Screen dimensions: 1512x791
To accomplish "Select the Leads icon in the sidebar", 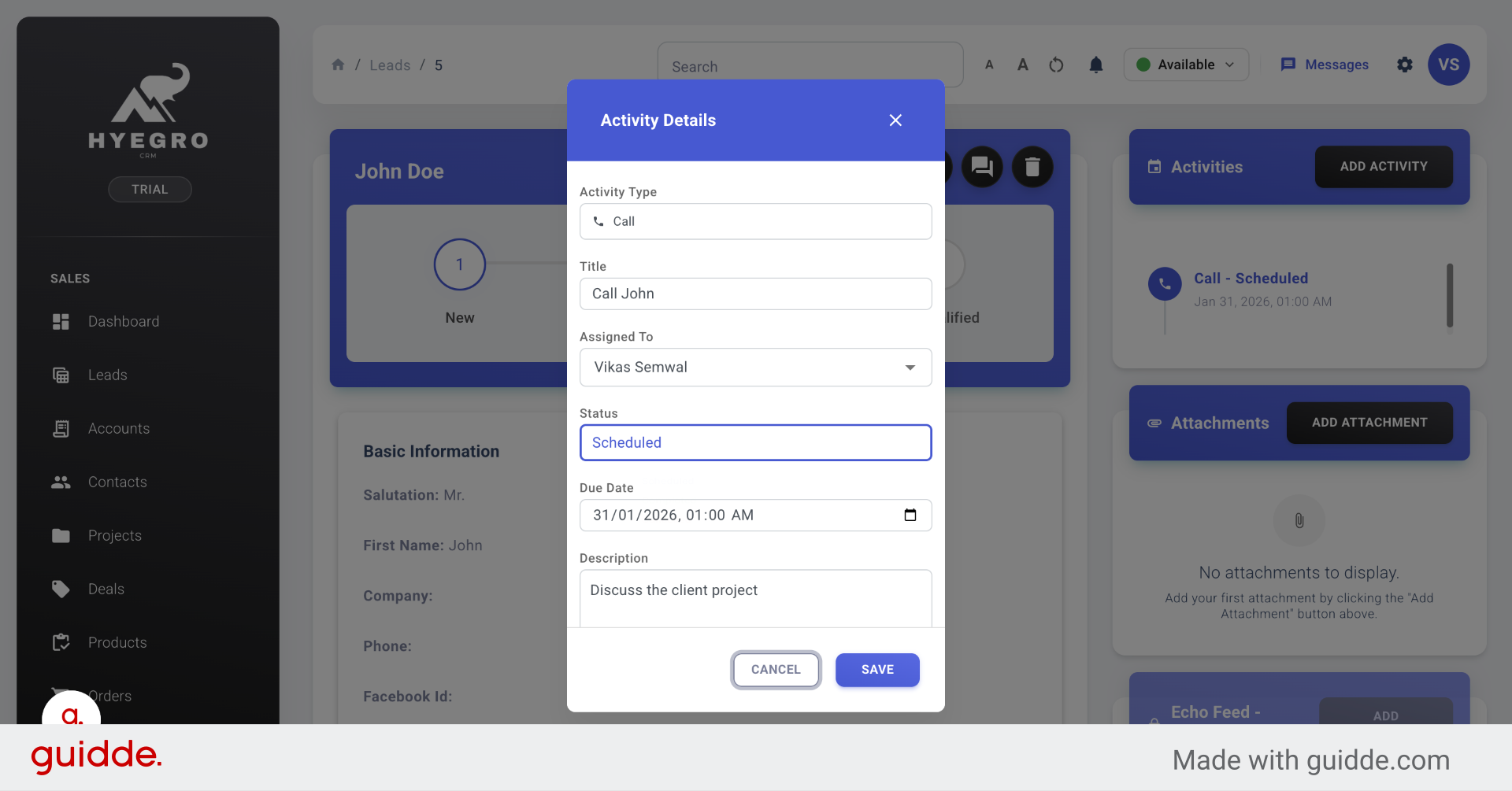I will (62, 375).
